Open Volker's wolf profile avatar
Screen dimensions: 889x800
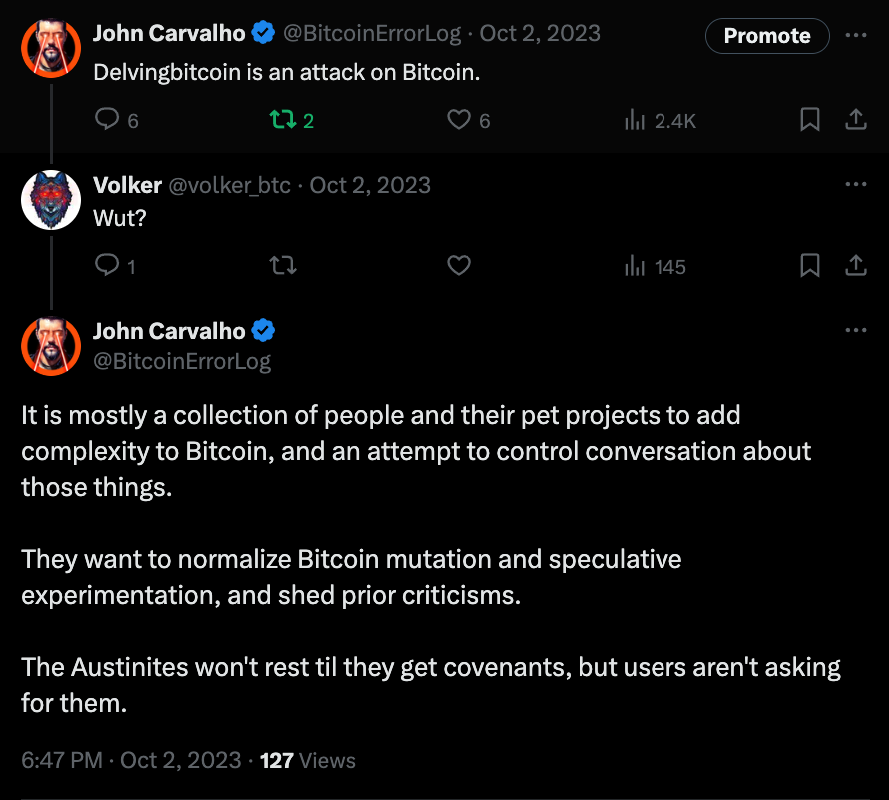point(50,200)
